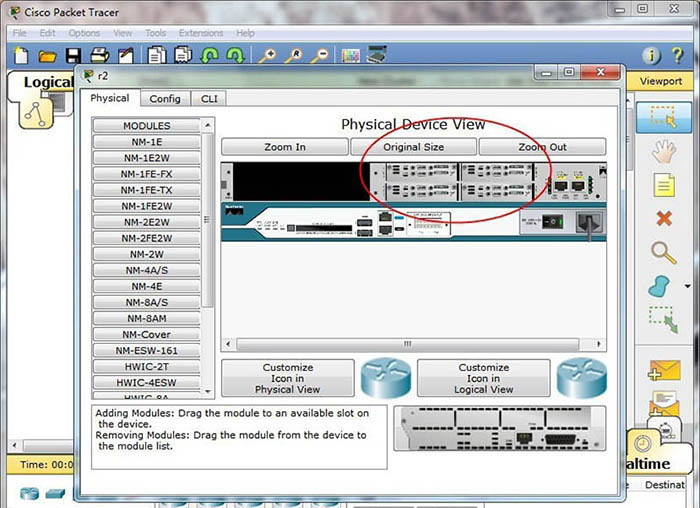Select the NM-1E module
Image resolution: width=700 pixels, height=508 pixels.
click(146, 142)
